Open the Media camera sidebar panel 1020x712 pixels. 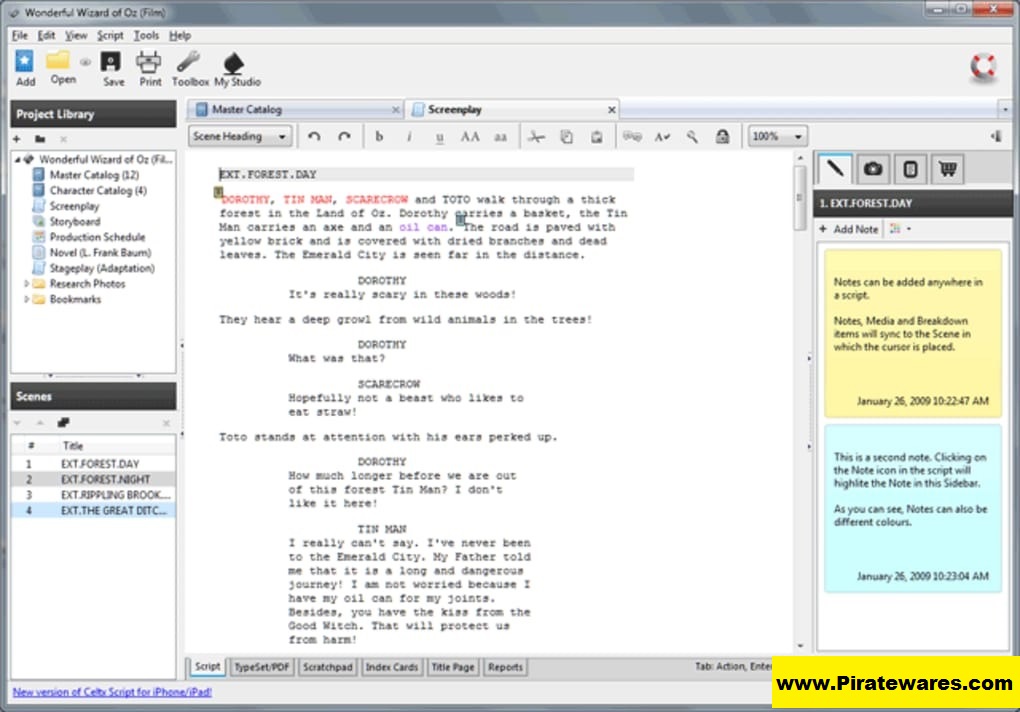[x=873, y=169]
